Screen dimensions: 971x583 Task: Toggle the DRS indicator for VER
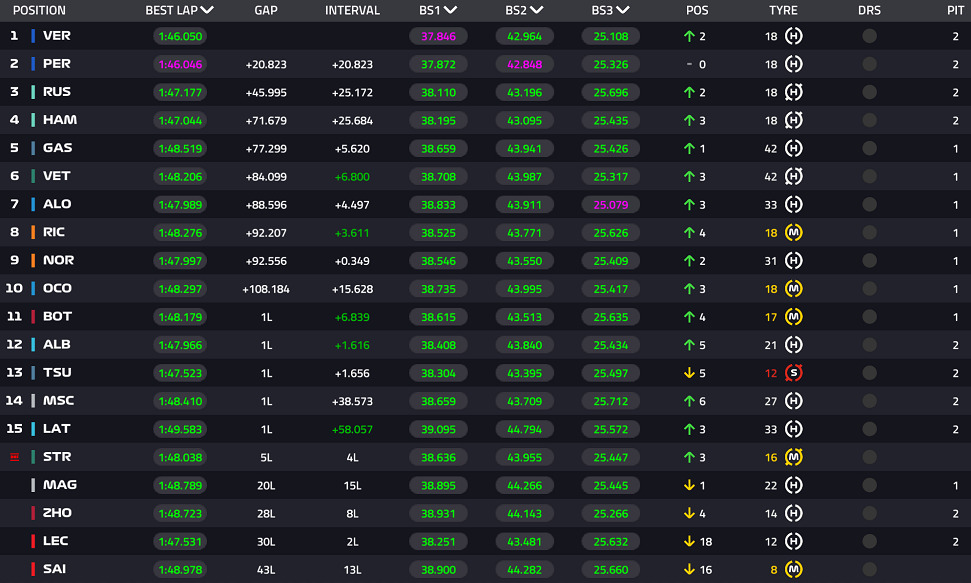click(x=869, y=36)
